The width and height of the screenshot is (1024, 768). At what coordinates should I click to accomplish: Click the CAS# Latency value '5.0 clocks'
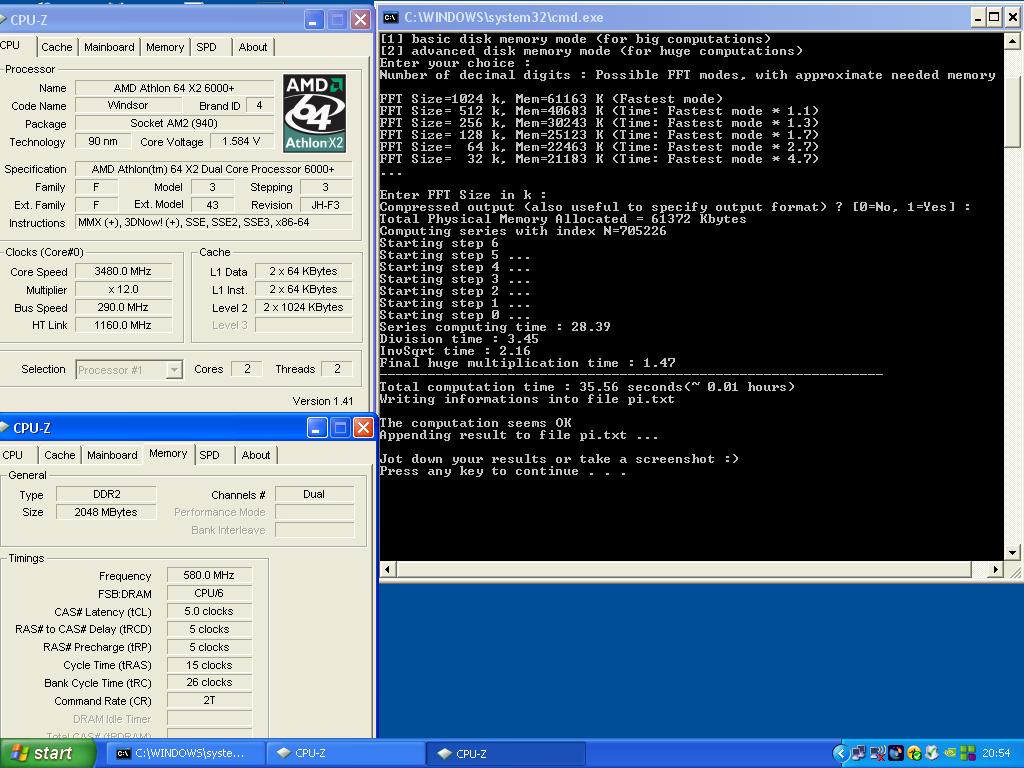point(209,611)
